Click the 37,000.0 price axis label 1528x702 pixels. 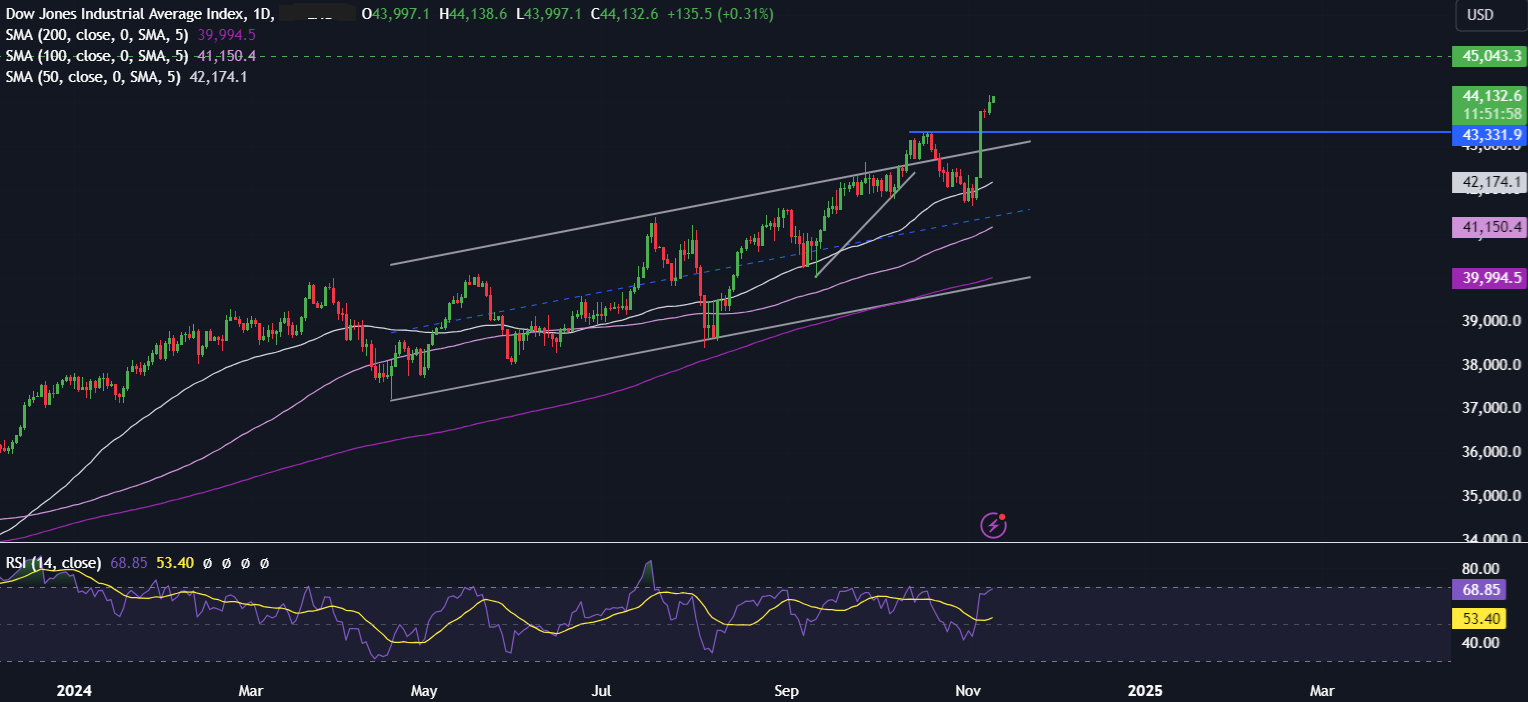(1490, 408)
